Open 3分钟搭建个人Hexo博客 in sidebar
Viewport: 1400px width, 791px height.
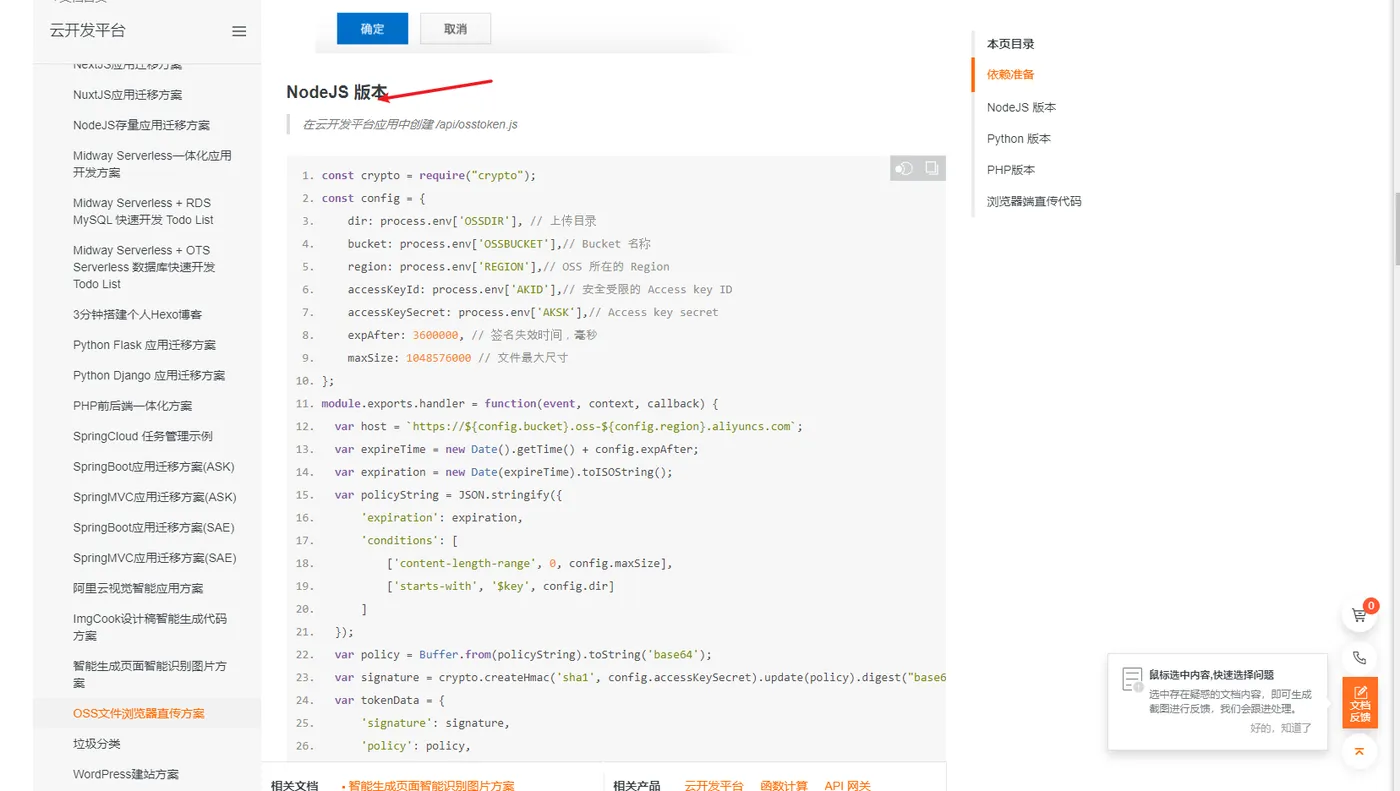(137, 315)
